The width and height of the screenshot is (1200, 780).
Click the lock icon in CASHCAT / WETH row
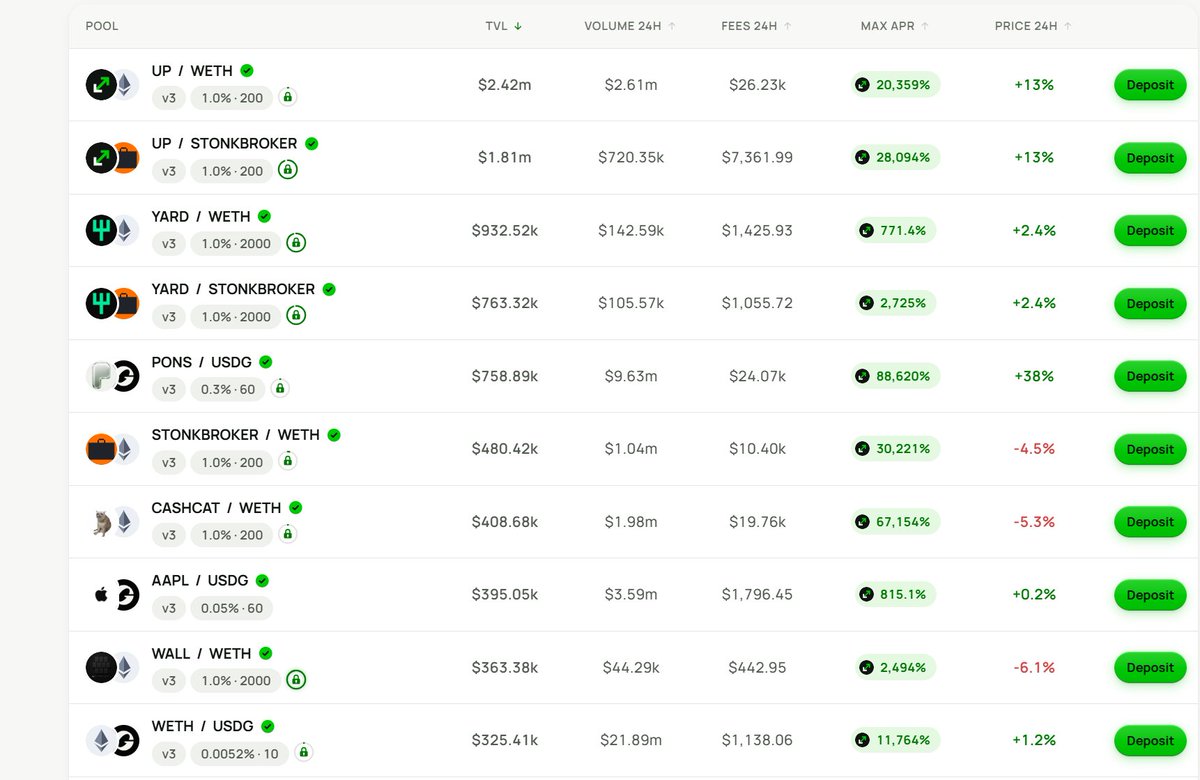(x=288, y=534)
